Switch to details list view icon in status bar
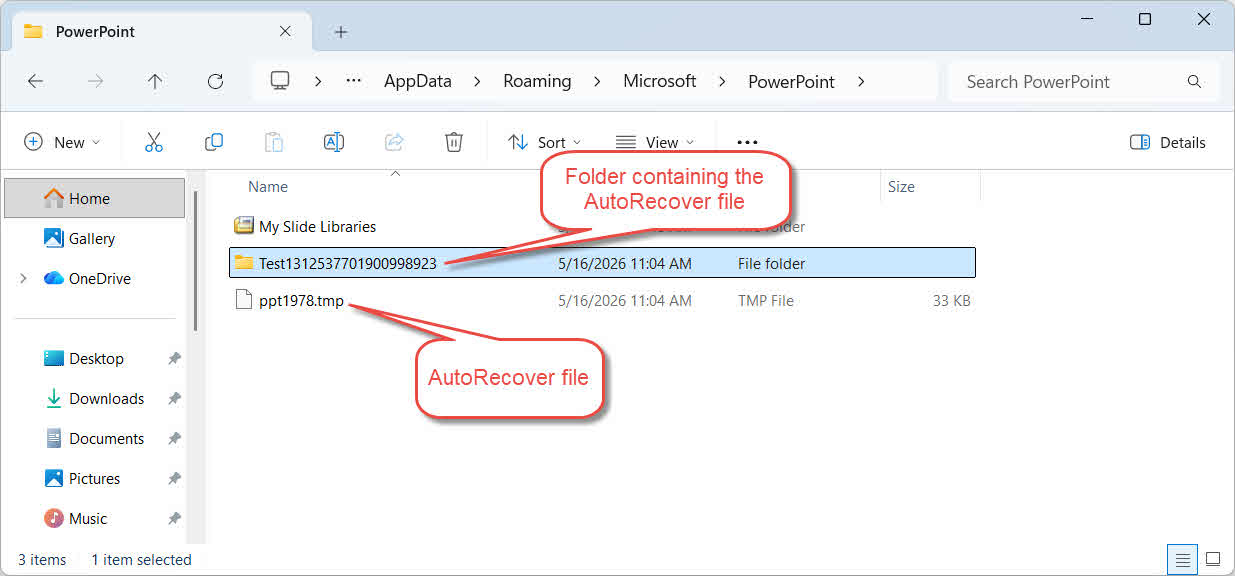Screen dimensions: 1235x576 point(1183,559)
